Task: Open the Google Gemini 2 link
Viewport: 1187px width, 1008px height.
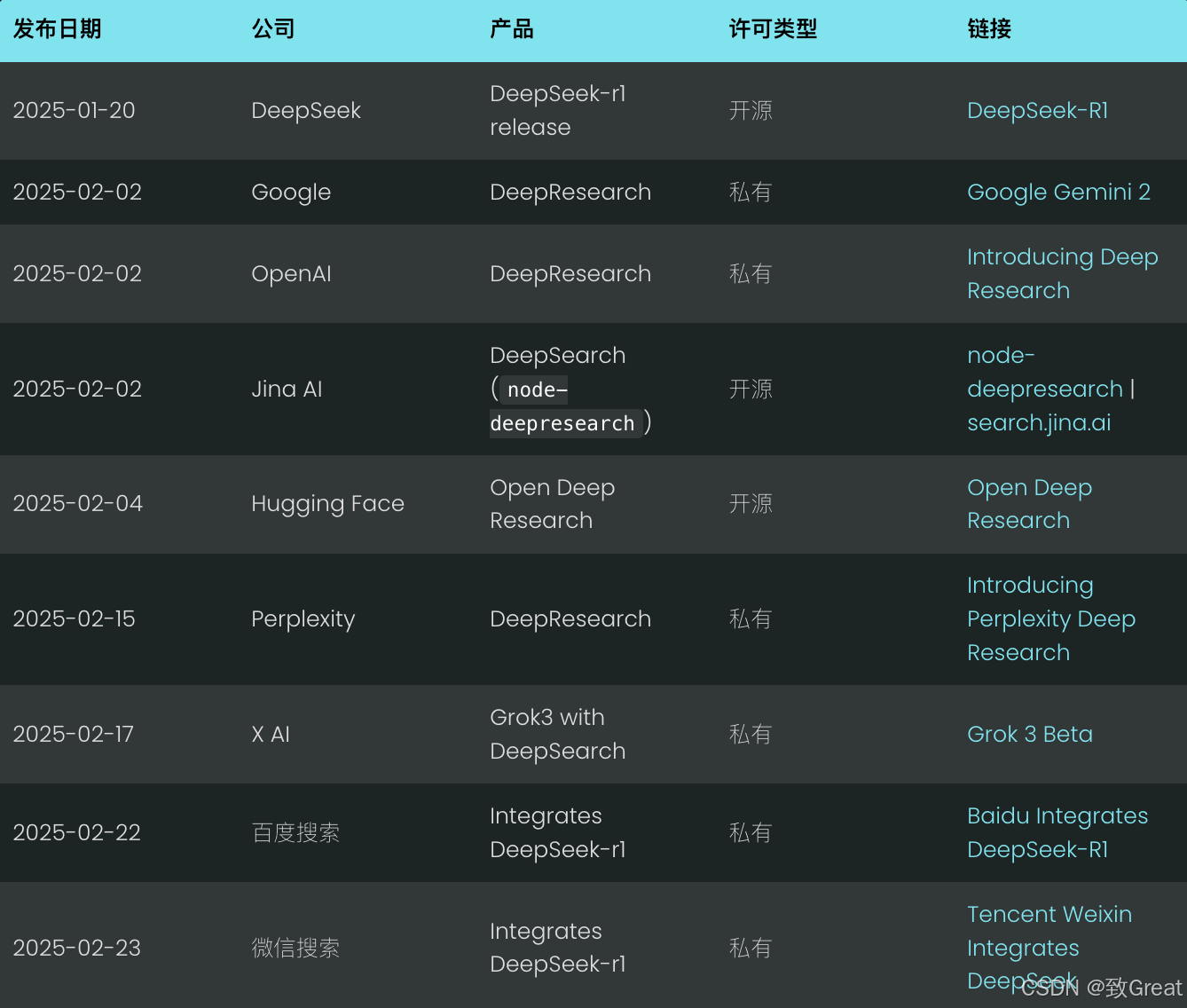Action: click(x=1058, y=193)
